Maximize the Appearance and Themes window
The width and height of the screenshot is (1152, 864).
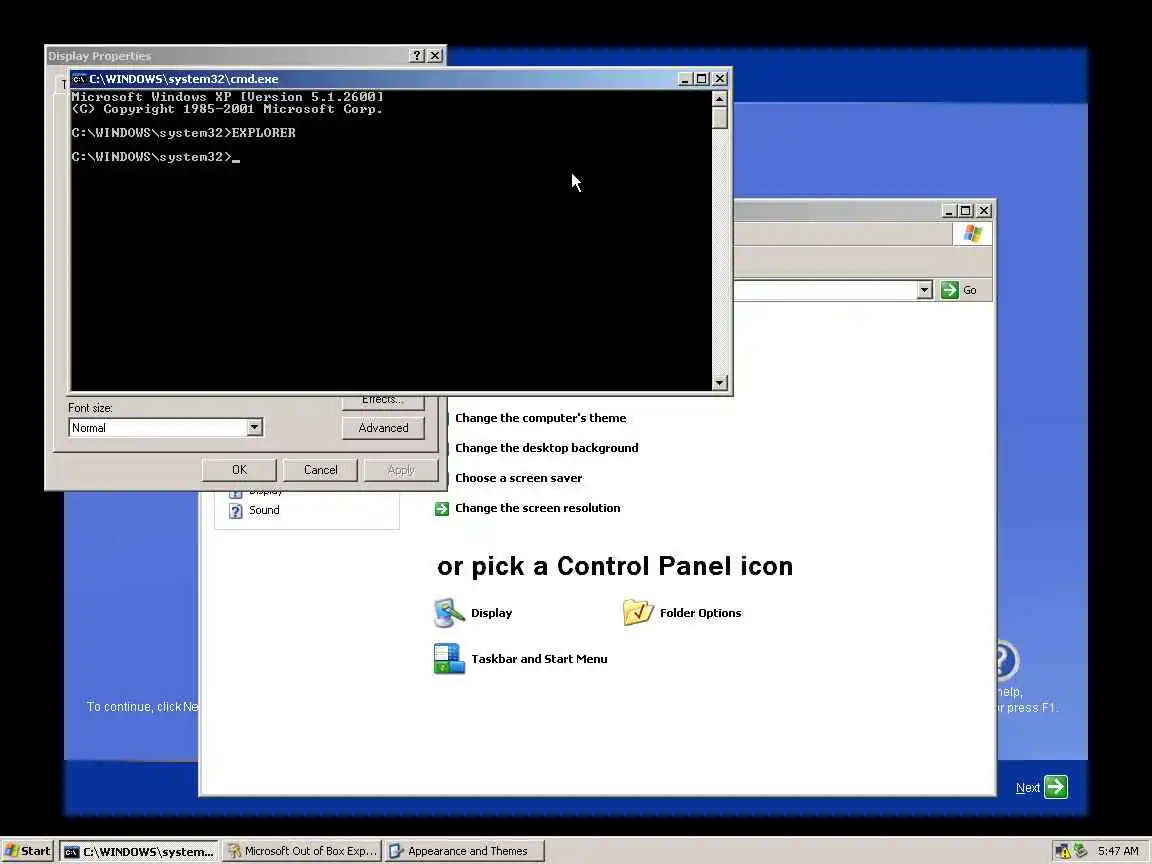tap(965, 211)
